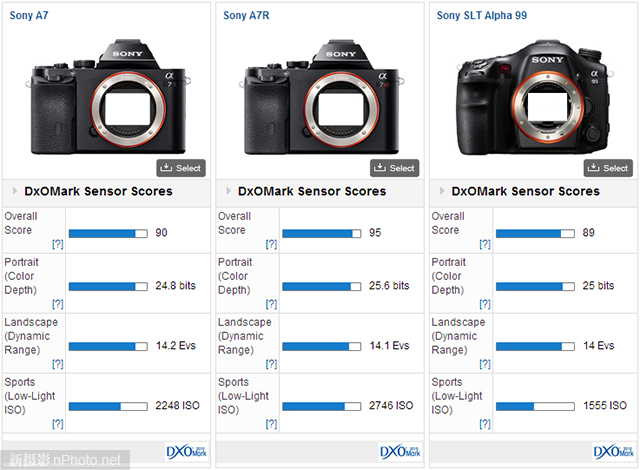Viewport: 640px width, 470px height.
Task: Click the '14.1 Evs' value
Action: (389, 346)
